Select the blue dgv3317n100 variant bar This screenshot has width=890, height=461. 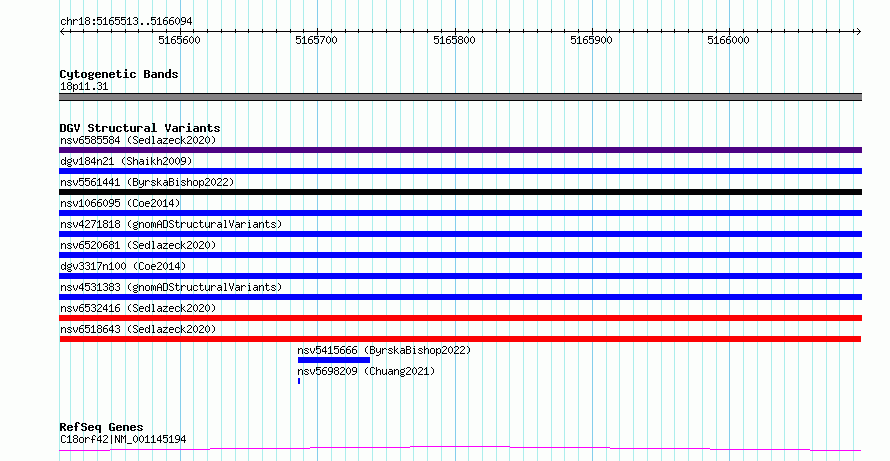(x=460, y=276)
